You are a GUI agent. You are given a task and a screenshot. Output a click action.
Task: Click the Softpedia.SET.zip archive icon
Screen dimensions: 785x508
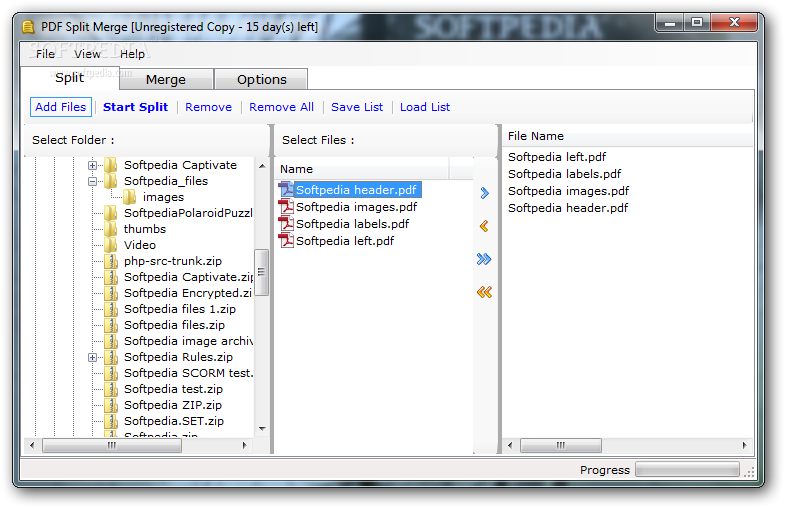[111, 420]
